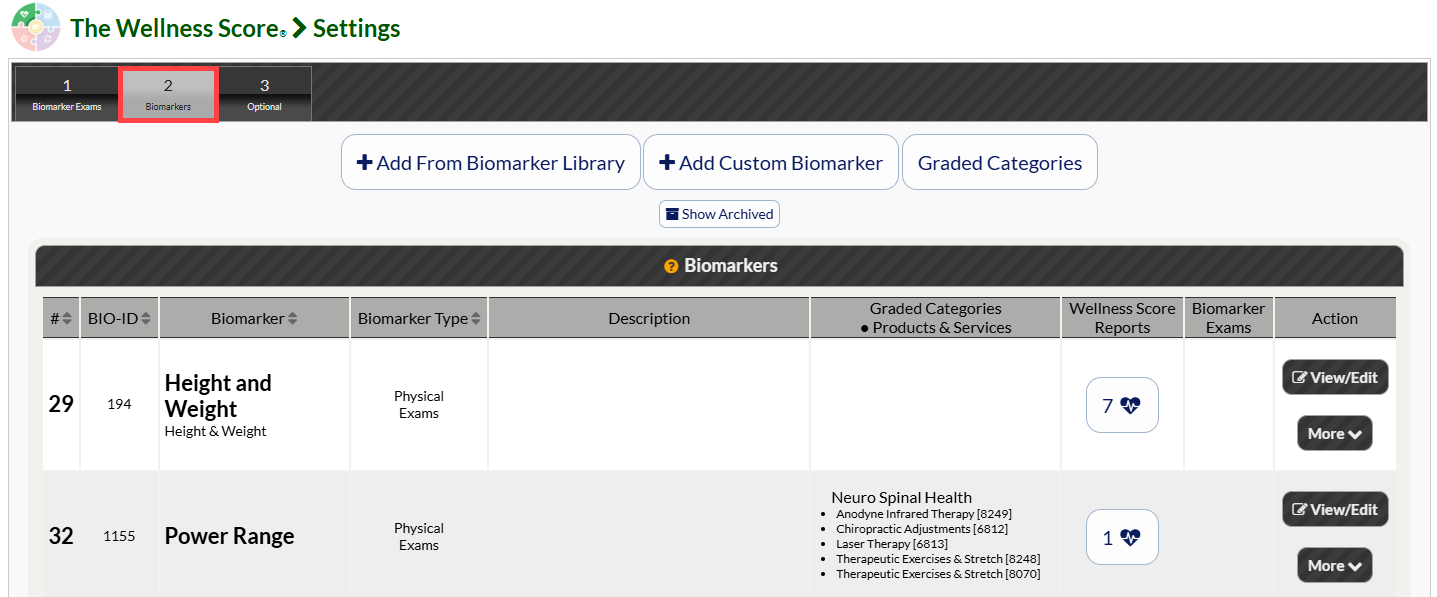Toggle Show Archived biomarkers
This screenshot has height=597, width=1437.
pos(719,214)
